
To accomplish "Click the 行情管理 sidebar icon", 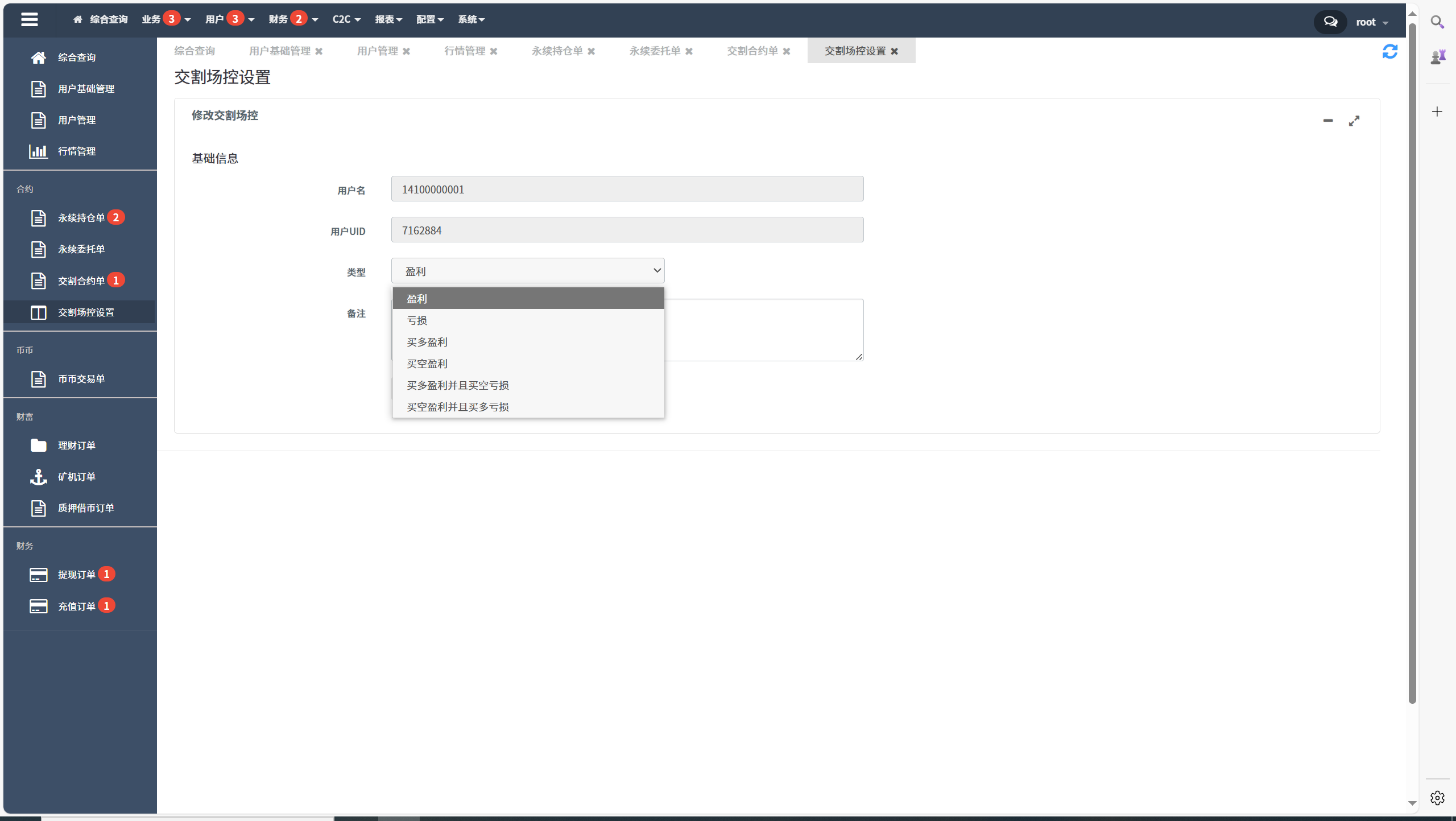I will tap(38, 151).
